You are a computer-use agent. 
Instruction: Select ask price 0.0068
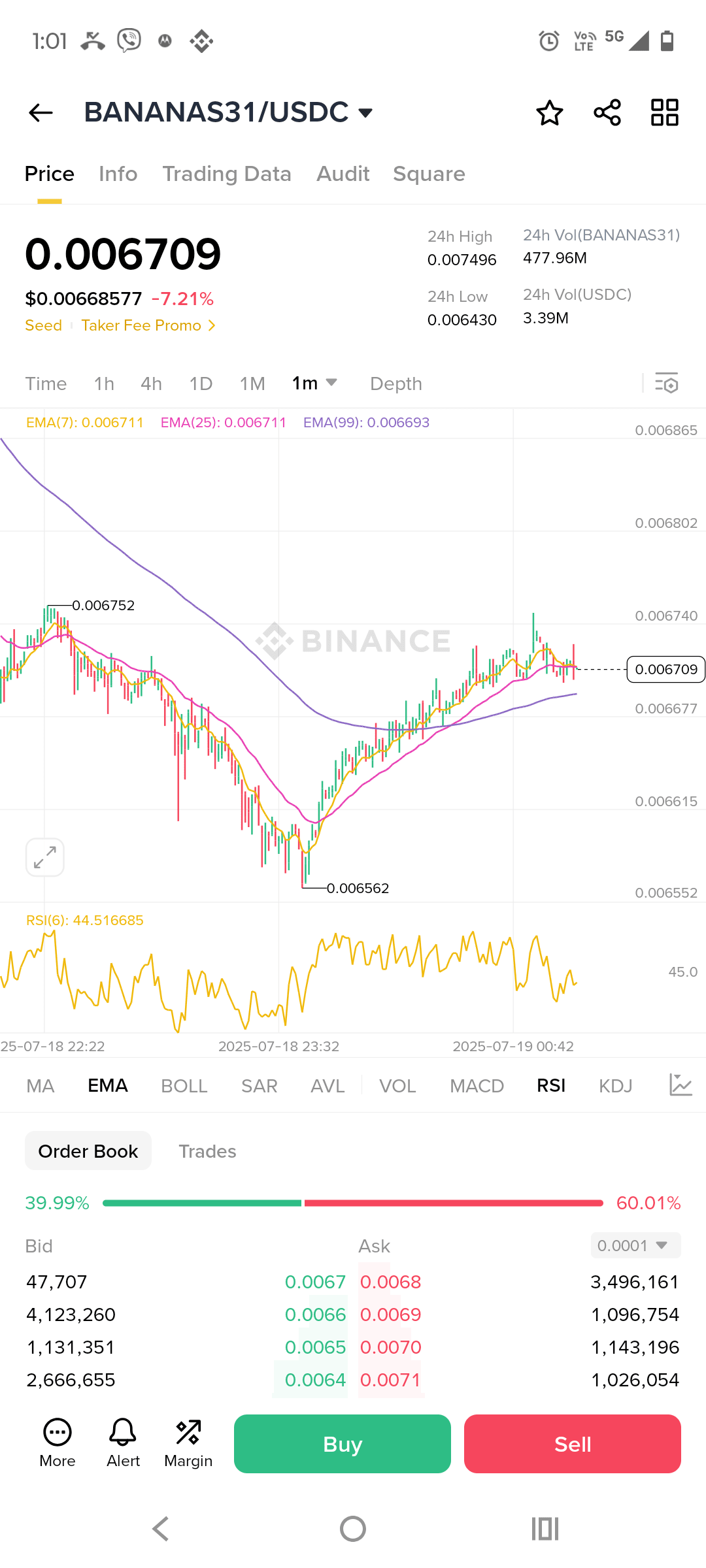[391, 1282]
